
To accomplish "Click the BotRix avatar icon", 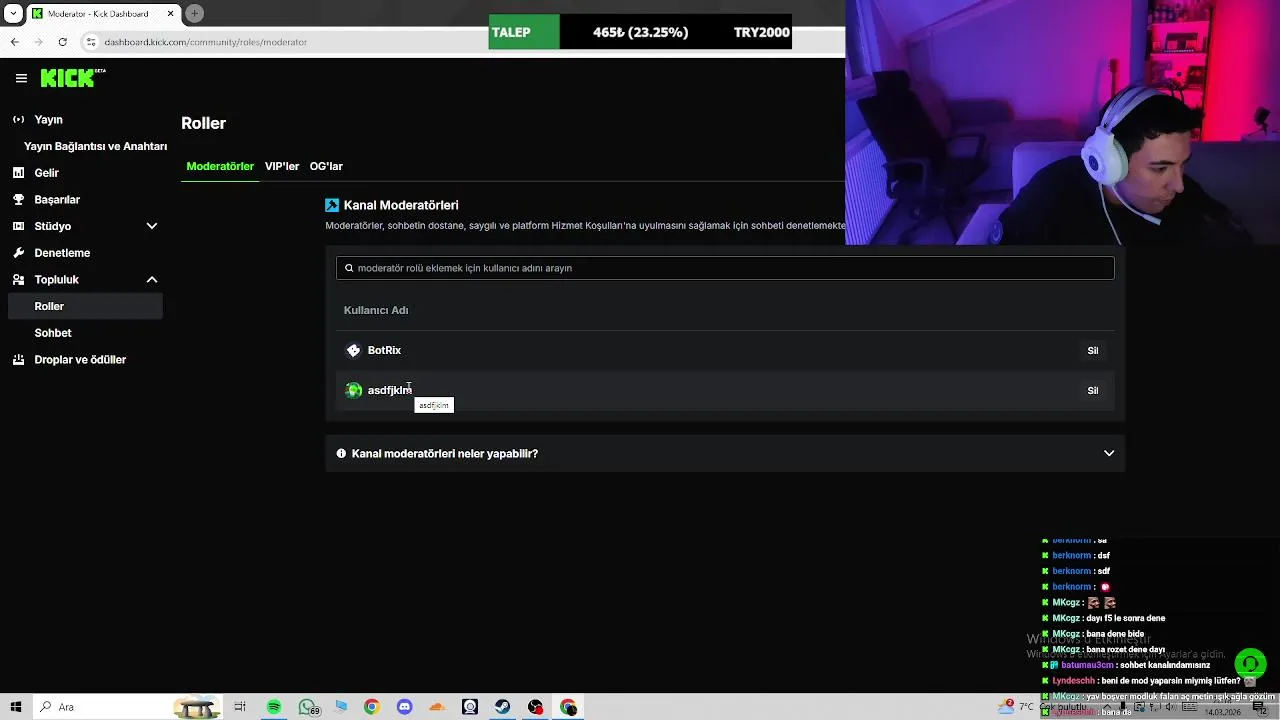I will pyautogui.click(x=353, y=350).
